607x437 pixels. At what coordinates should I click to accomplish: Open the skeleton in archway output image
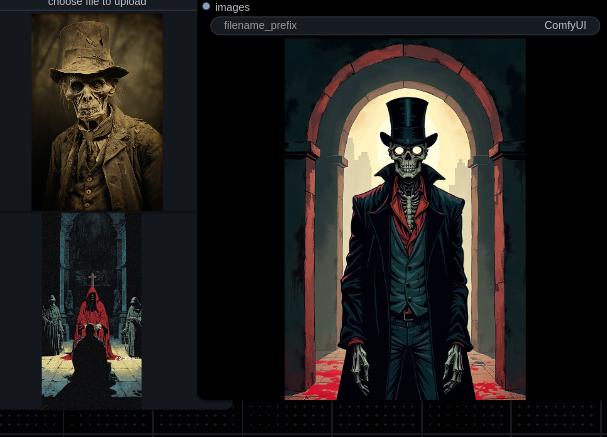[x=405, y=219]
